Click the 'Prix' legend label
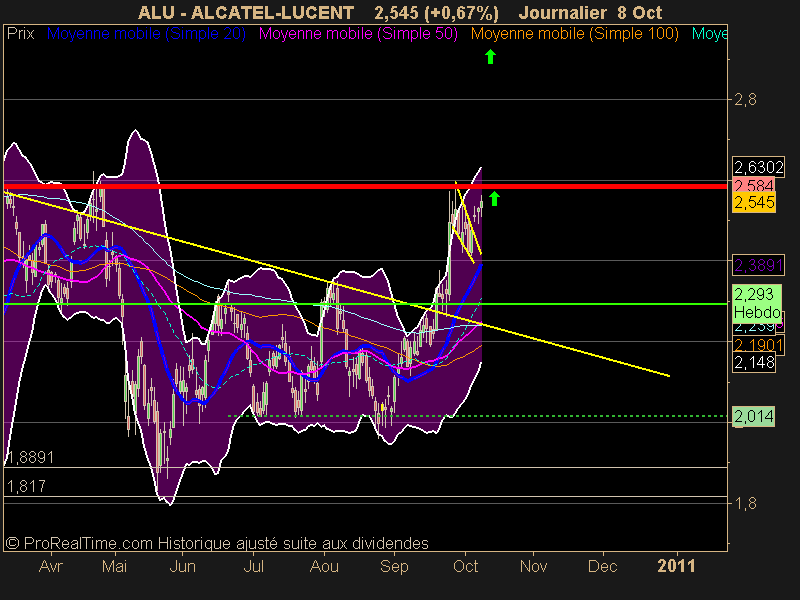800x600 pixels. (20, 34)
